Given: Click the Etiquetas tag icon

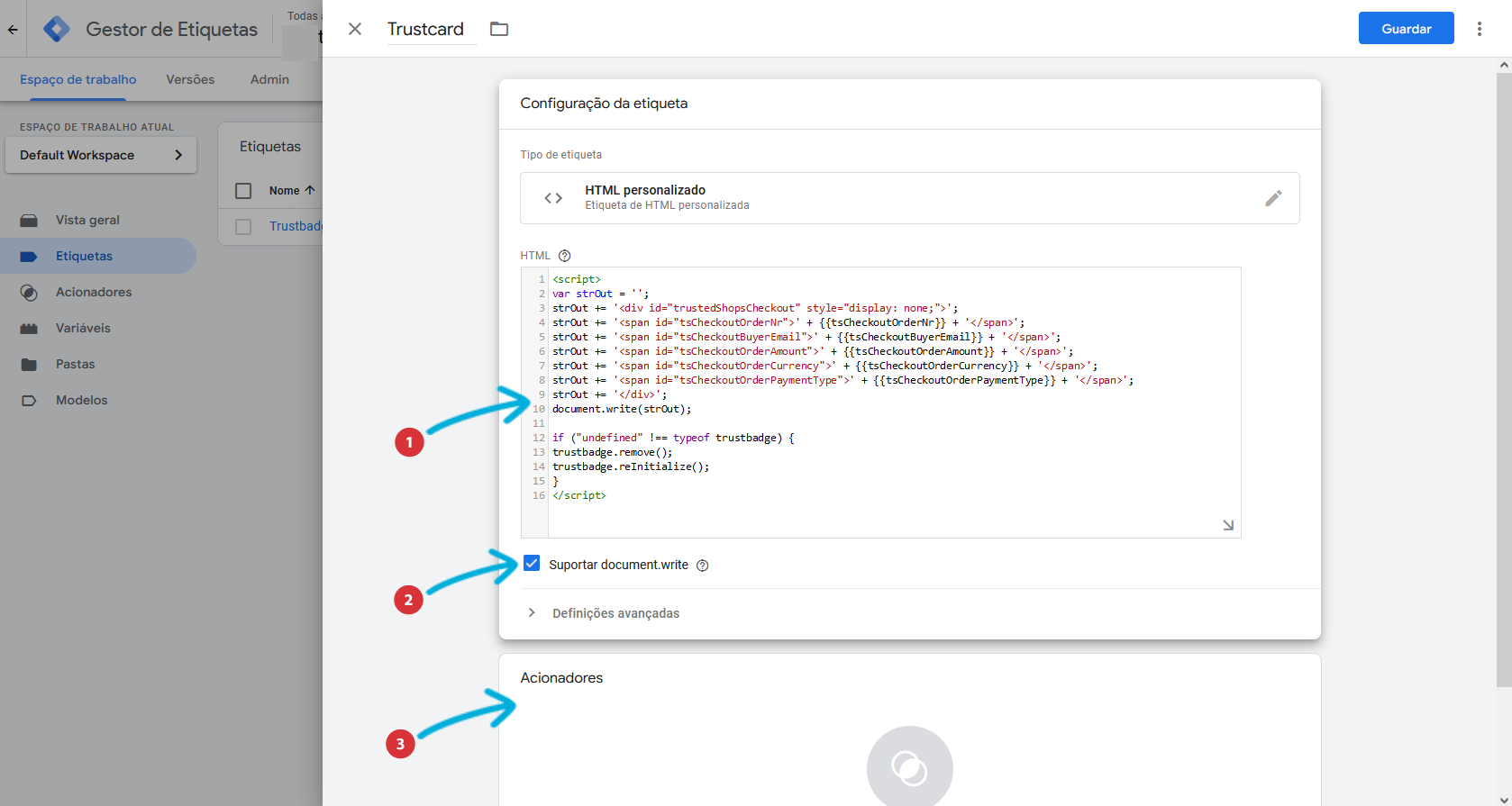Looking at the screenshot, I should pyautogui.click(x=29, y=257).
